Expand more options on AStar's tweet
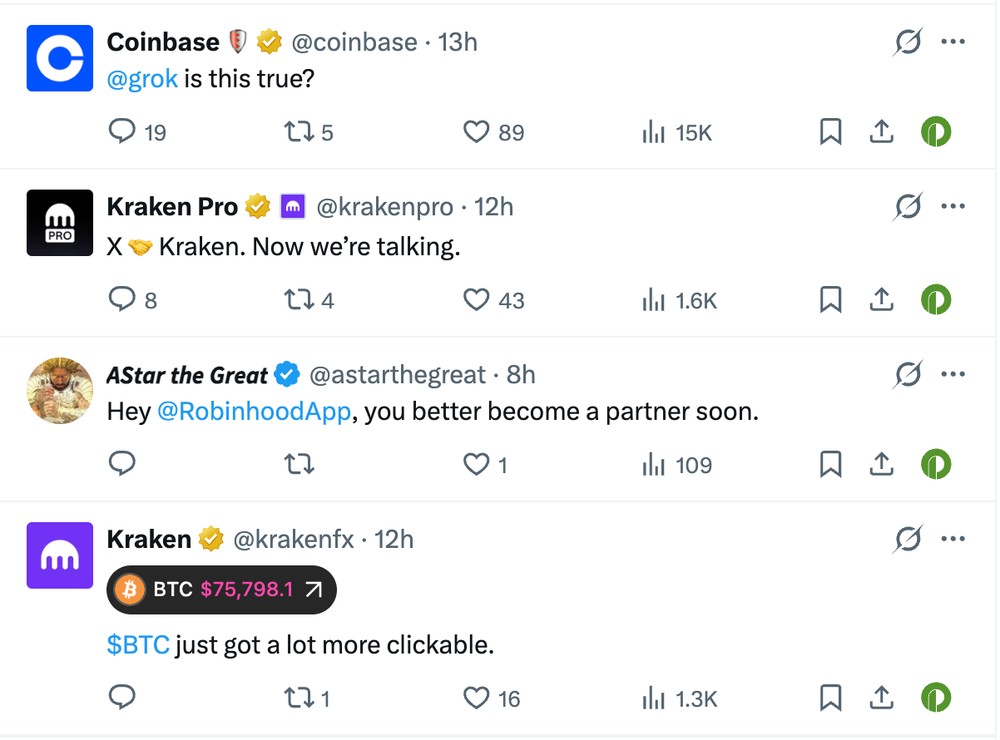 coord(953,374)
